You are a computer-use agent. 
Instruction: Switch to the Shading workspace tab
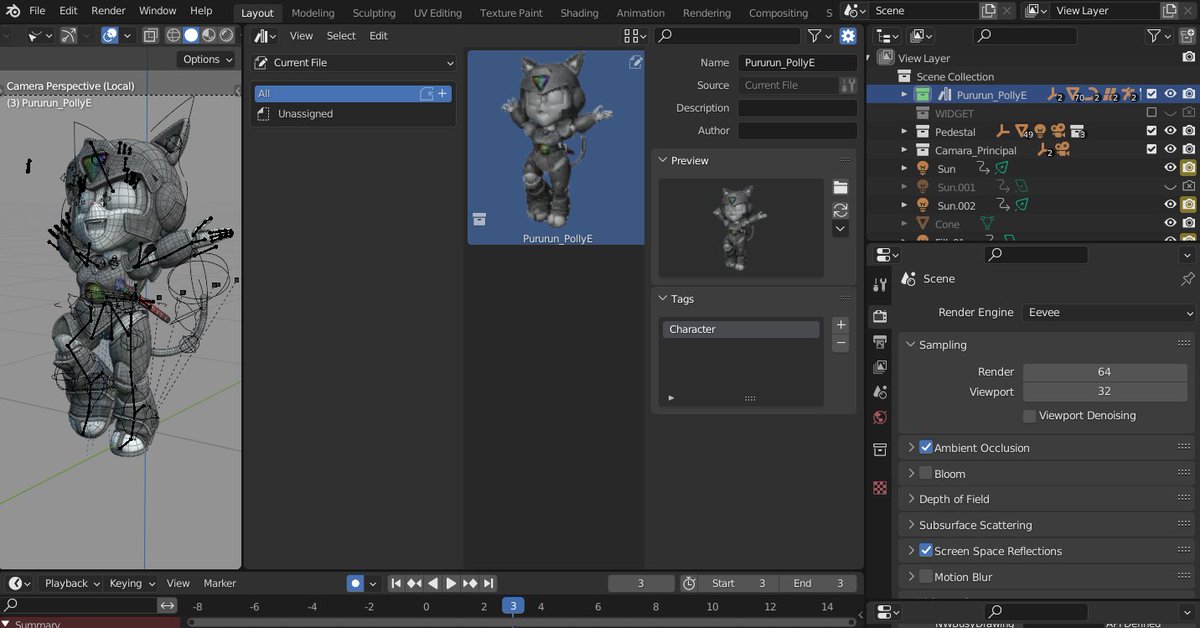(x=579, y=13)
